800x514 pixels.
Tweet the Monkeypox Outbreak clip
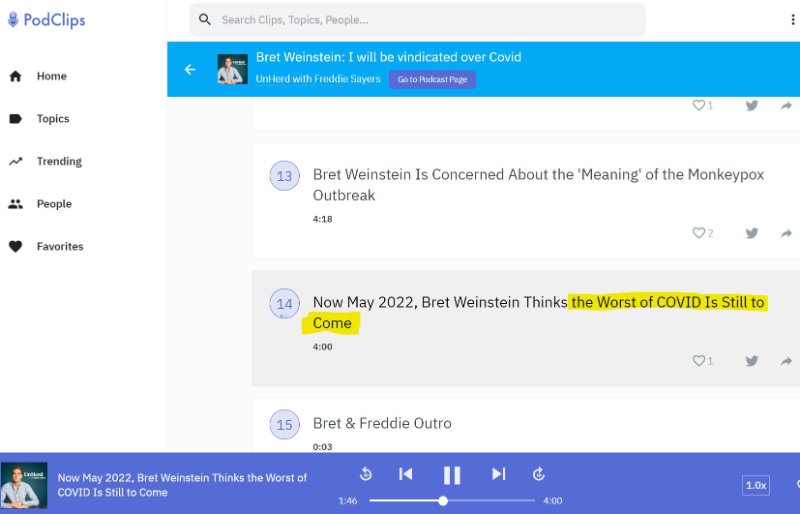pos(752,233)
